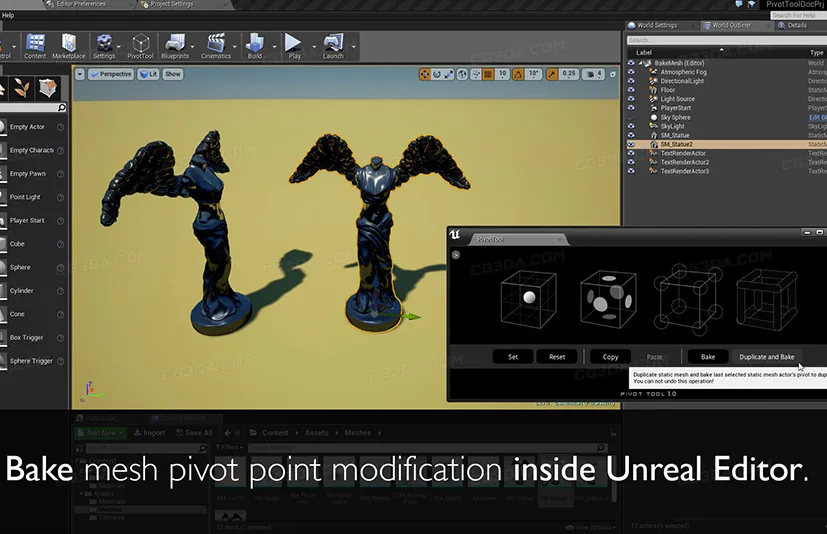Open the viewport Show menu
The height and width of the screenshot is (534, 827).
[x=172, y=74]
